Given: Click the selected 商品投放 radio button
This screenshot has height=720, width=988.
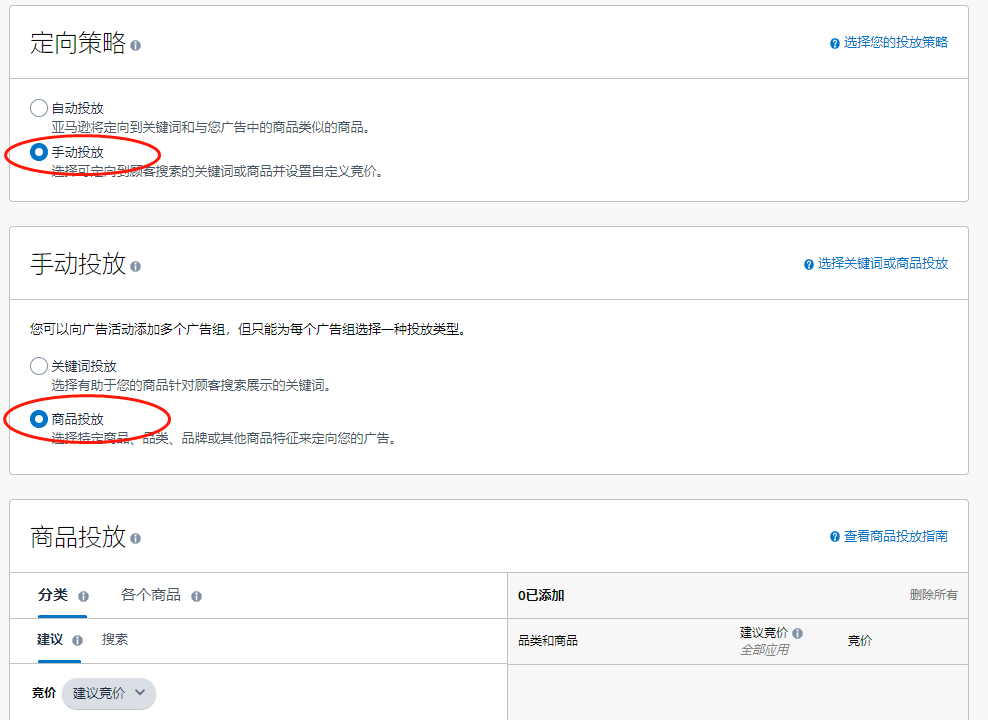Looking at the screenshot, I should [38, 417].
